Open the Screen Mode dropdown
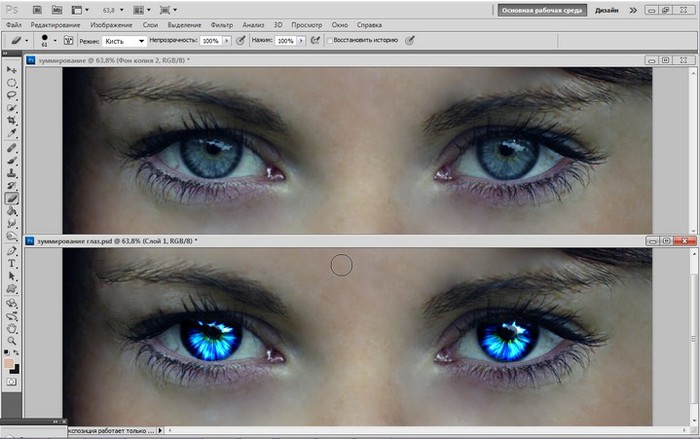The image size is (700, 439). (168, 10)
